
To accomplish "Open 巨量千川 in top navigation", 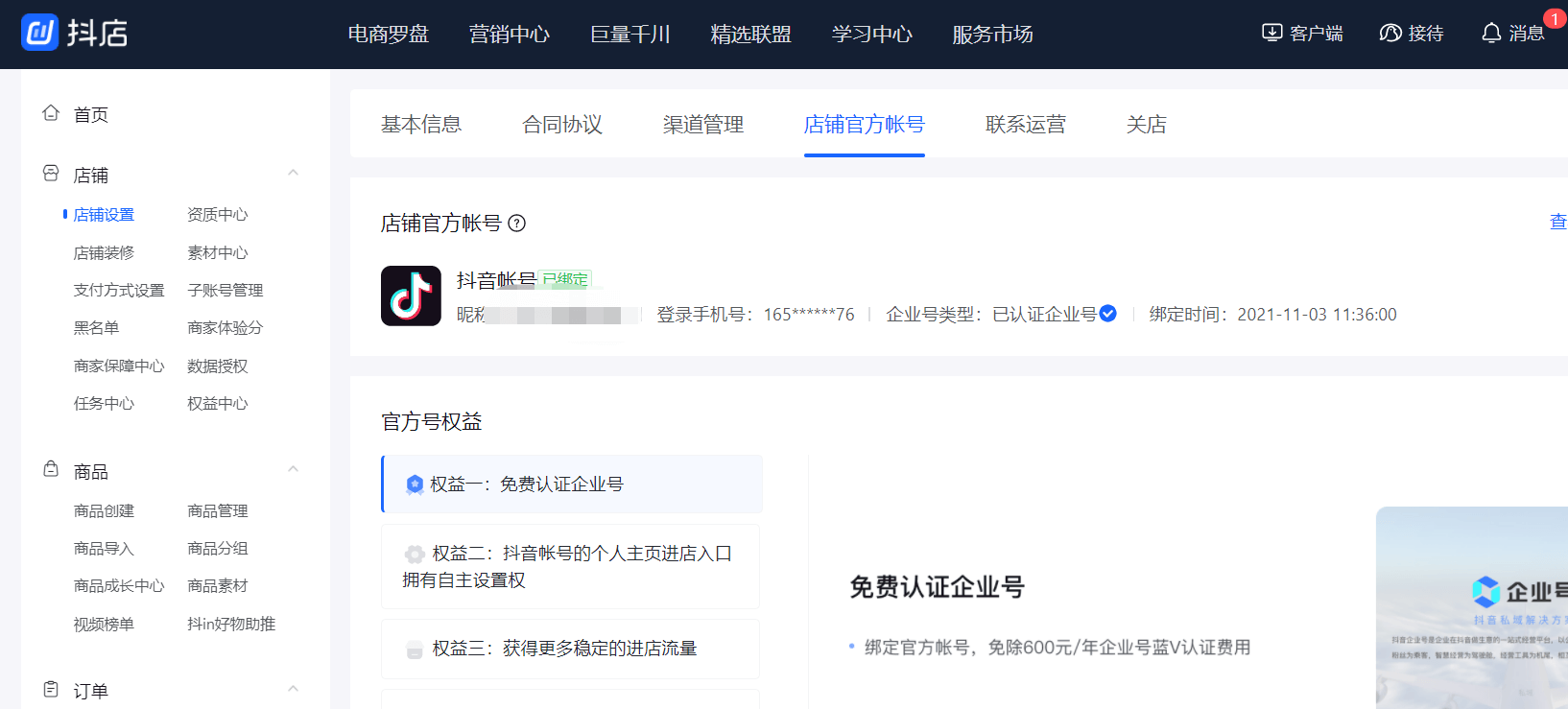I will (630, 34).
